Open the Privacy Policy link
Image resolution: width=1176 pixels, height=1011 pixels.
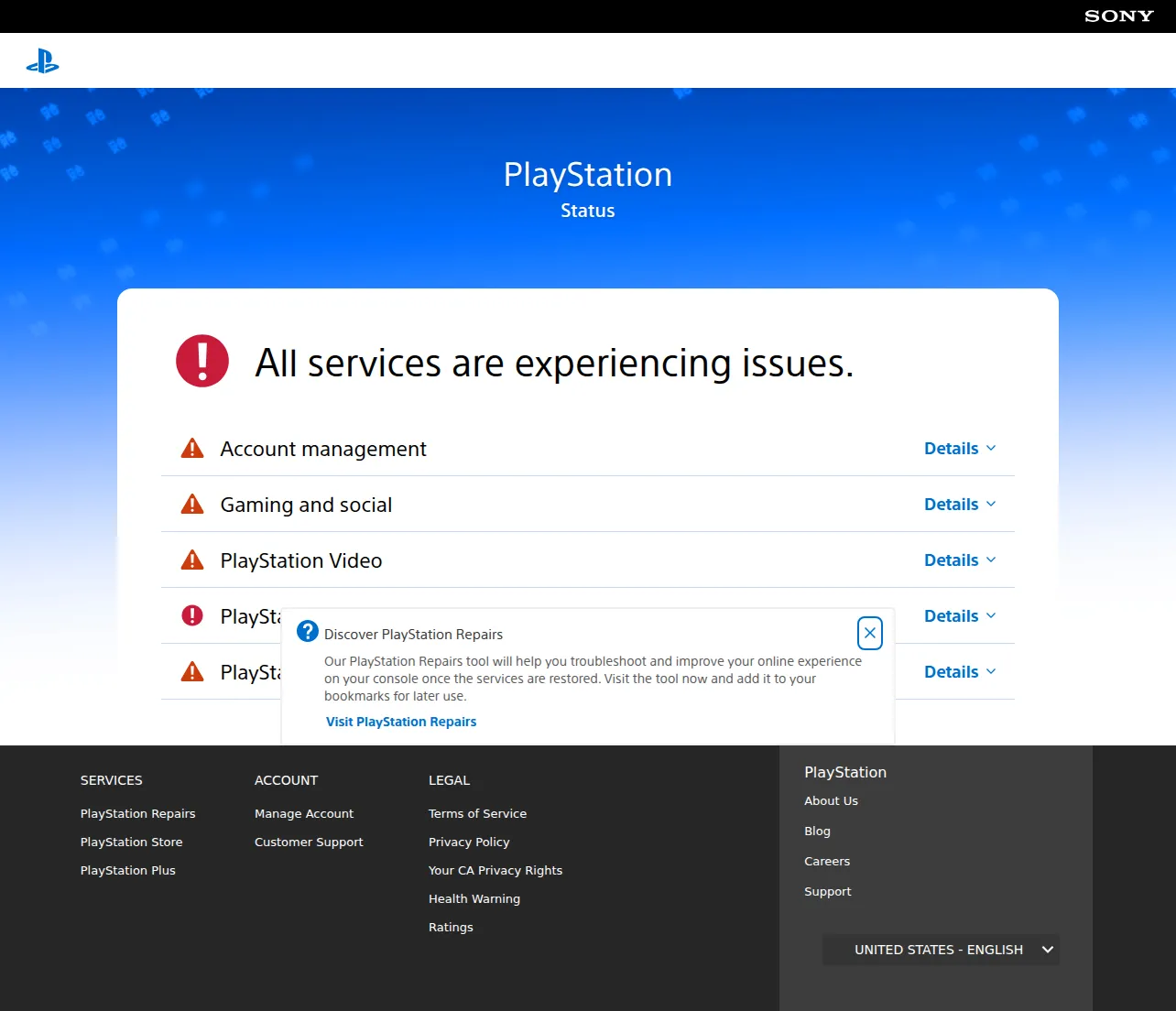(x=469, y=842)
